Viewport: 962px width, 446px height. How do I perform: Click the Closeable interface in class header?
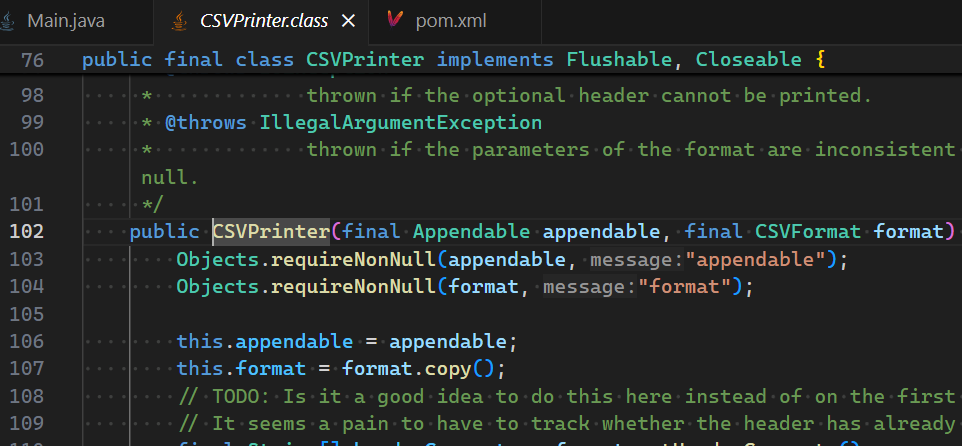[x=748, y=60]
